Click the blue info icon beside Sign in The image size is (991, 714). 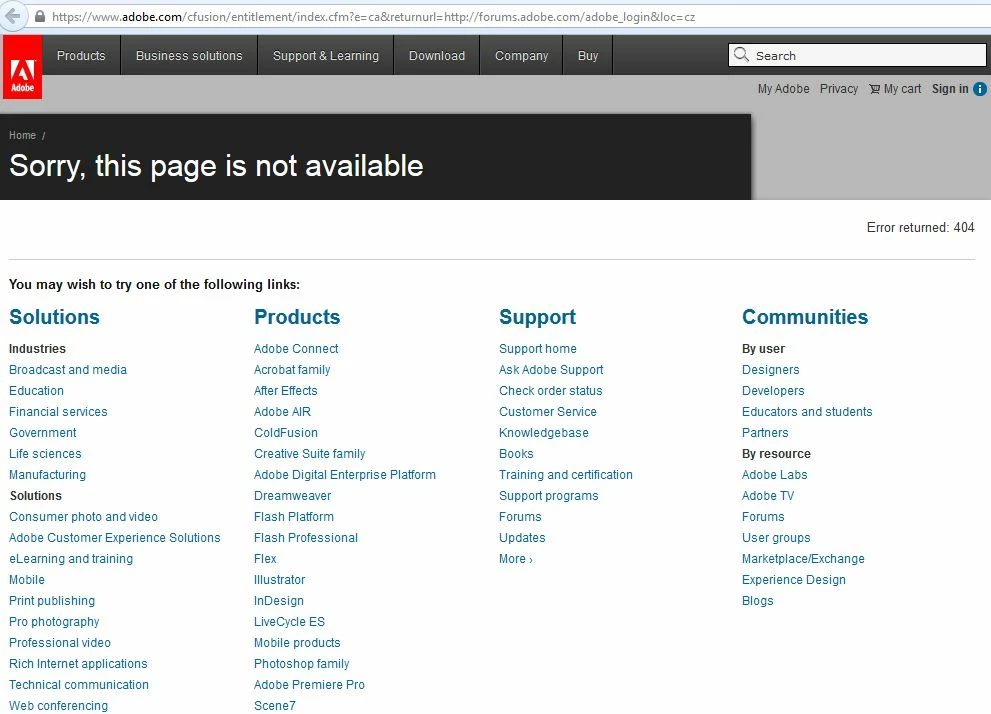pos(980,89)
